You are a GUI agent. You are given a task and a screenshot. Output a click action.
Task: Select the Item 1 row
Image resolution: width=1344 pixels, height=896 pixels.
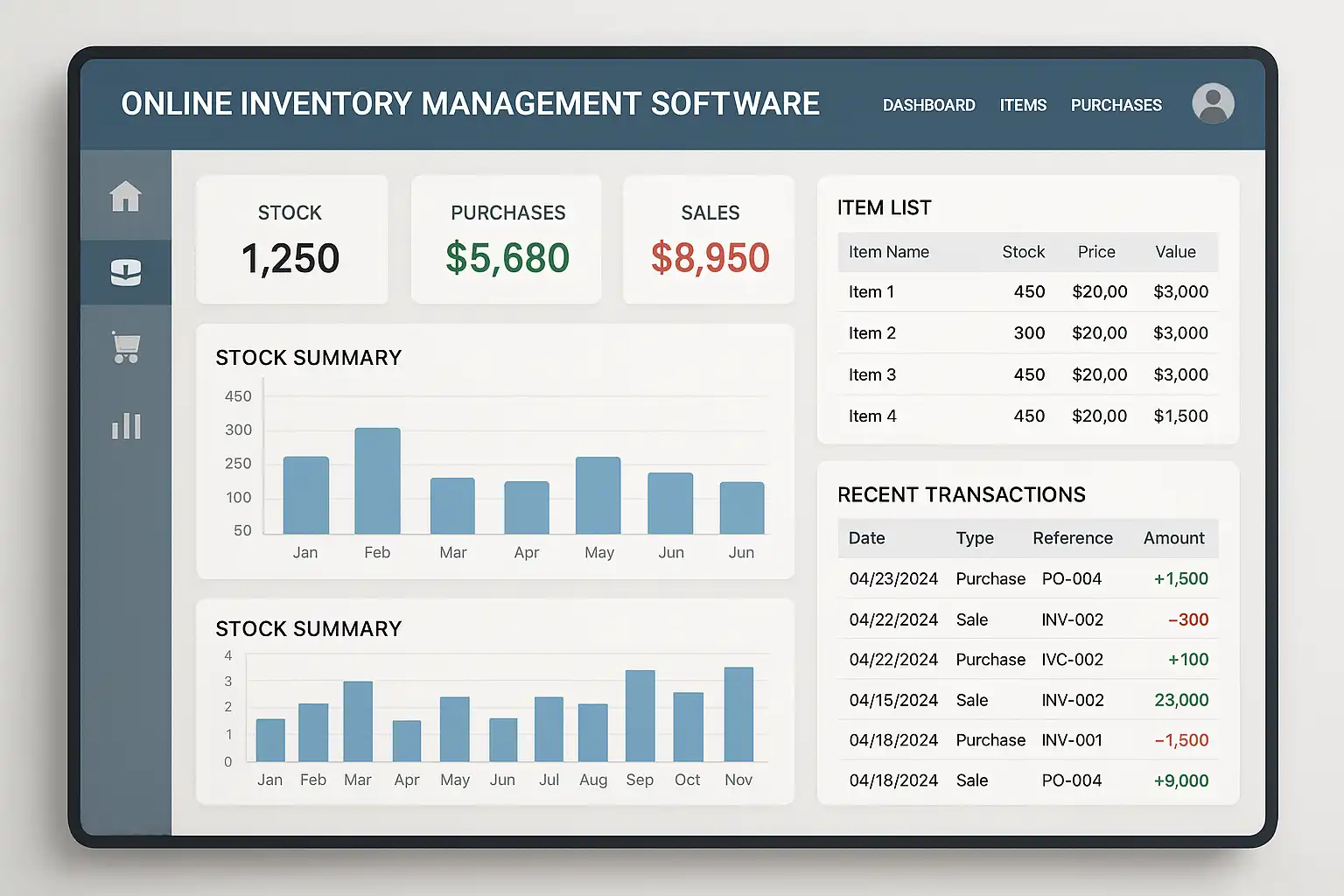tap(1027, 292)
